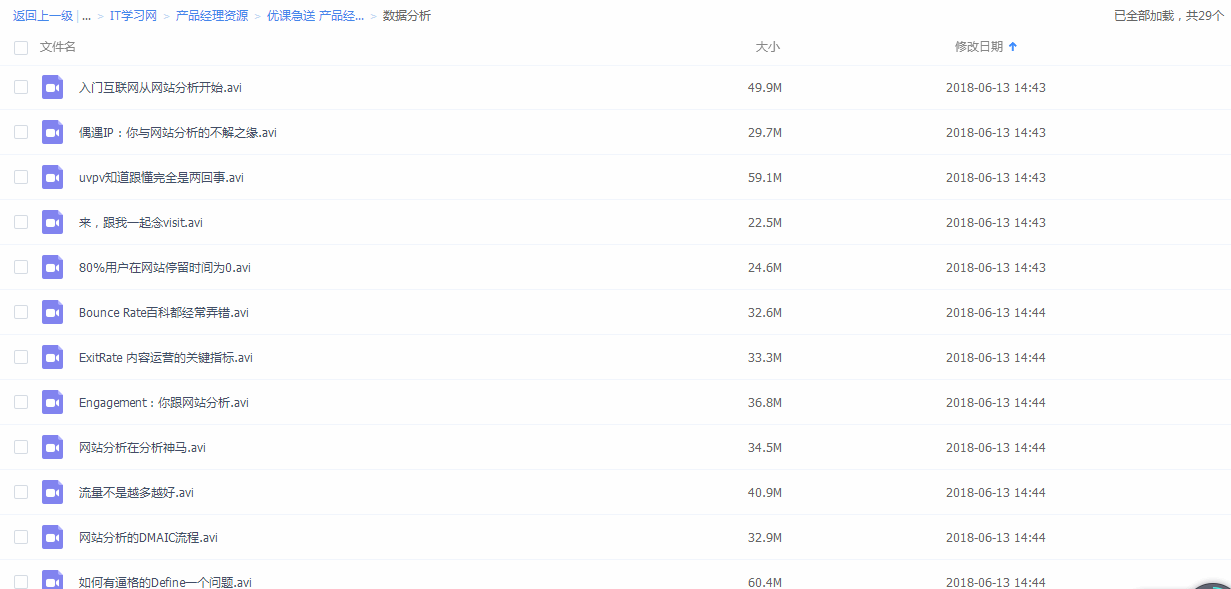Open 产品经理资源 breadcrumb folder
1231x589 pixels.
(x=211, y=16)
